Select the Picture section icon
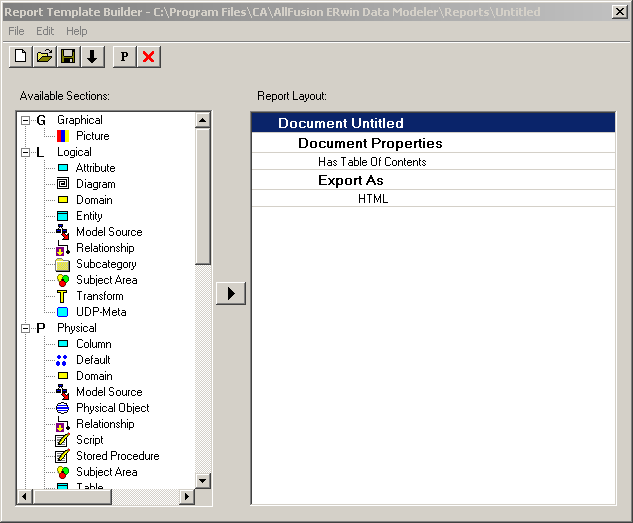This screenshot has height=523, width=633. [63, 136]
